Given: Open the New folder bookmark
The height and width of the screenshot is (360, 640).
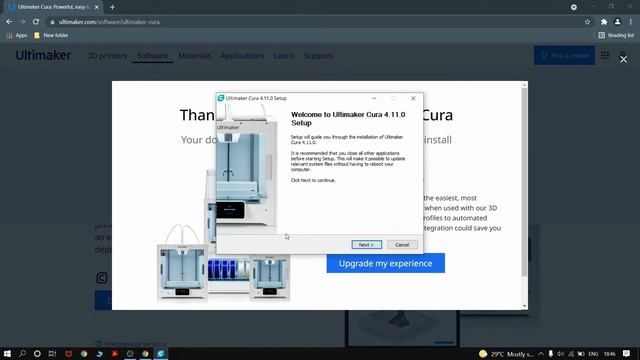Looking at the screenshot, I should pos(51,36).
